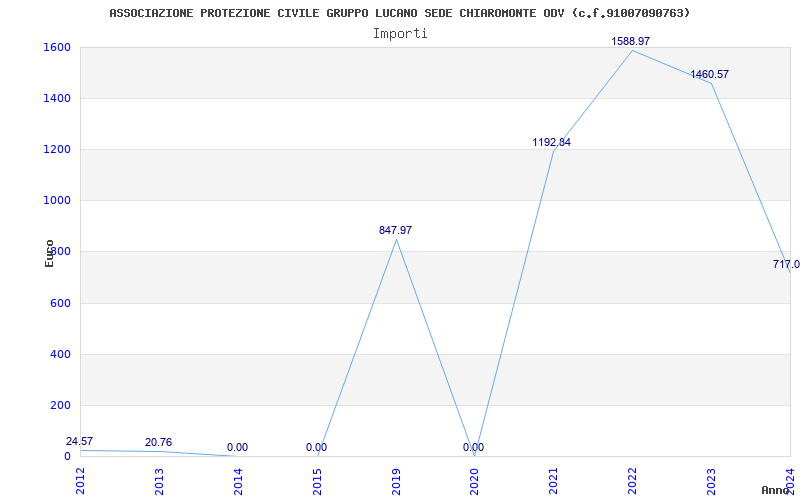This screenshot has width=800, height=500.
Task: Click the ASSOCIAZIONE PROTEZIONE CIVILE chart title
Action: [x=399, y=13]
